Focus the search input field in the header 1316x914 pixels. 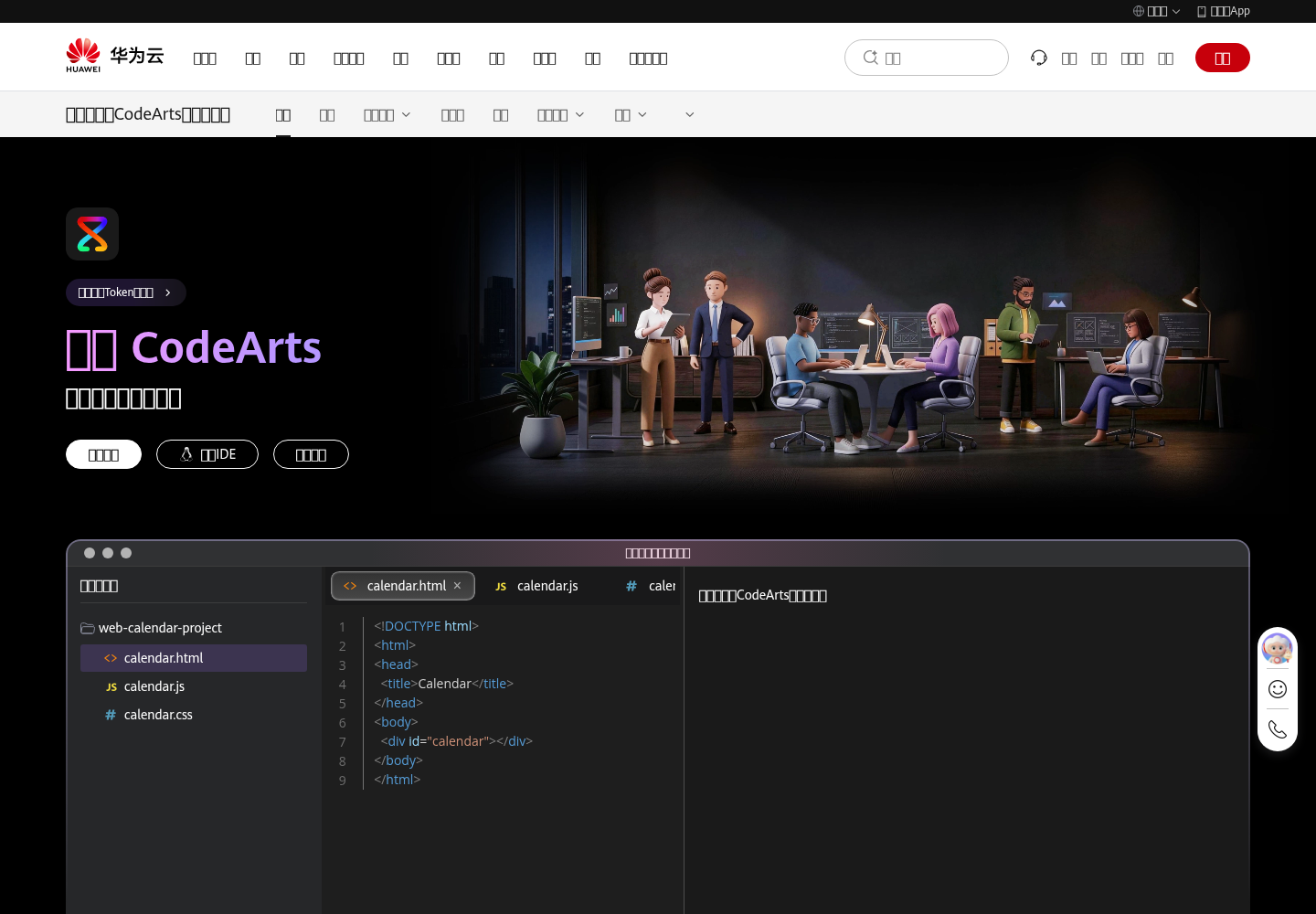[927, 58]
